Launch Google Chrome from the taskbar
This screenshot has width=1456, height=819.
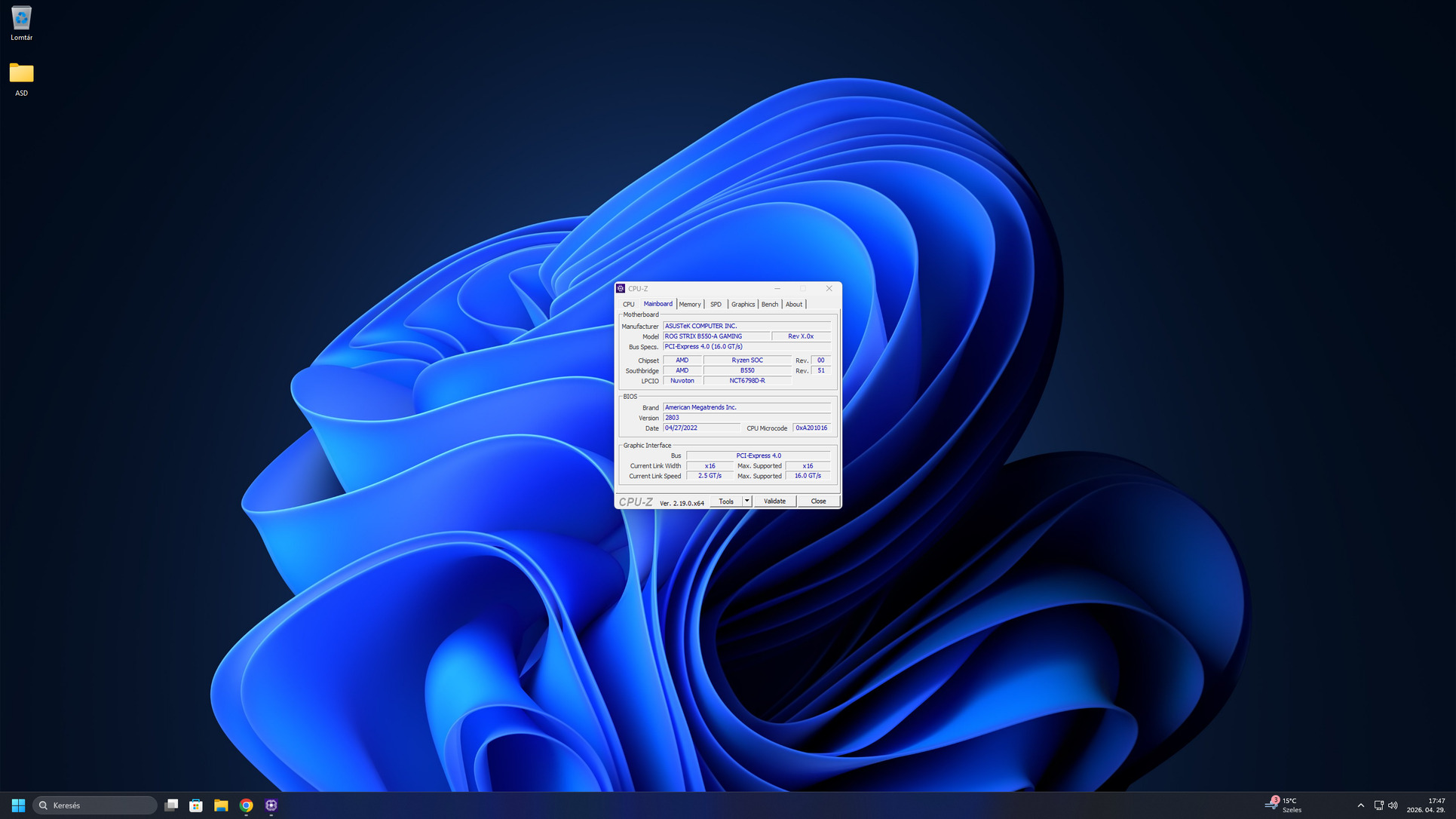246,805
